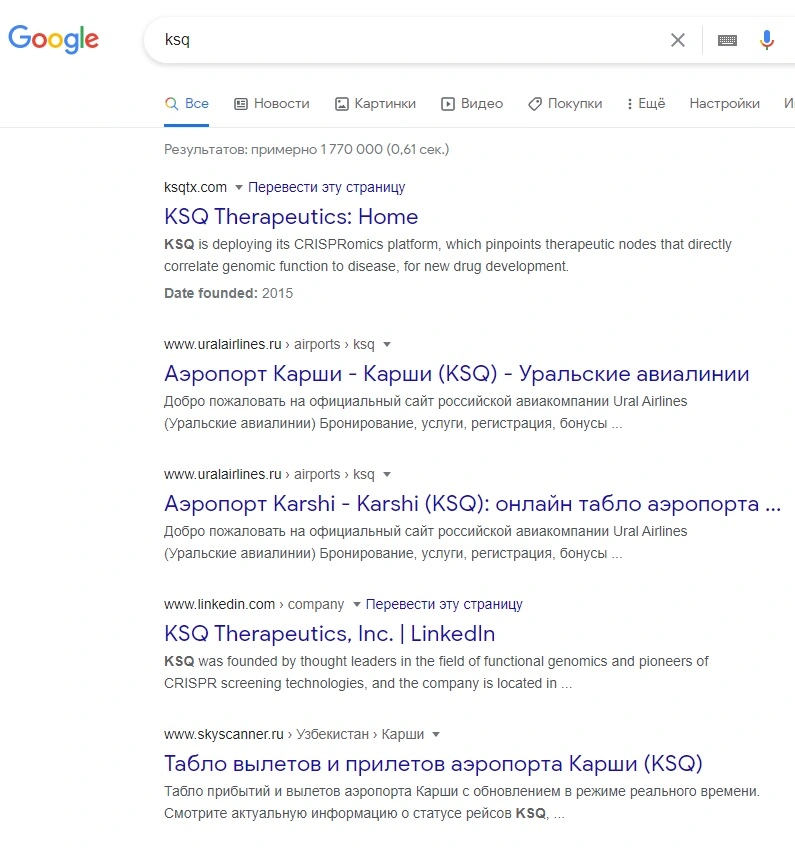Switch to the Картинки images tab
The width and height of the screenshot is (795, 848).
click(x=375, y=103)
